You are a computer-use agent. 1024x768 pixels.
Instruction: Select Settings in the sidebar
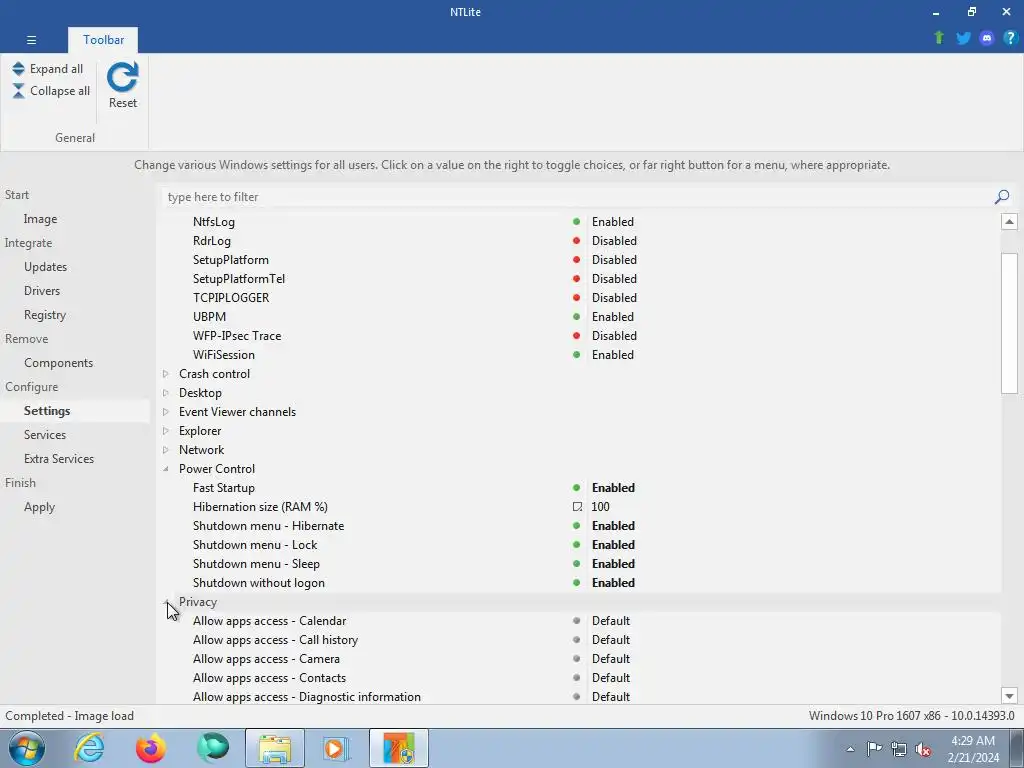pos(47,411)
